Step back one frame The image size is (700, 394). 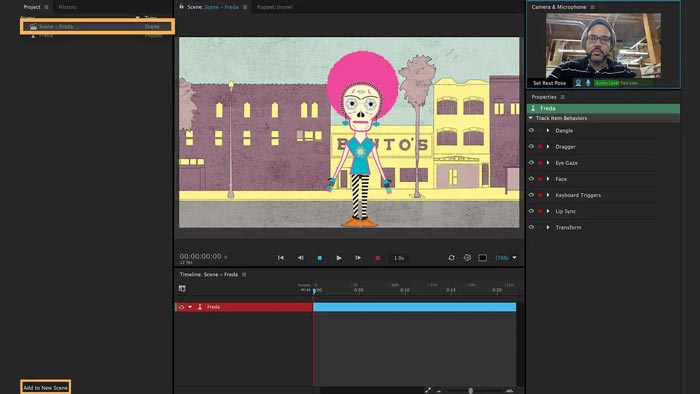[300, 258]
